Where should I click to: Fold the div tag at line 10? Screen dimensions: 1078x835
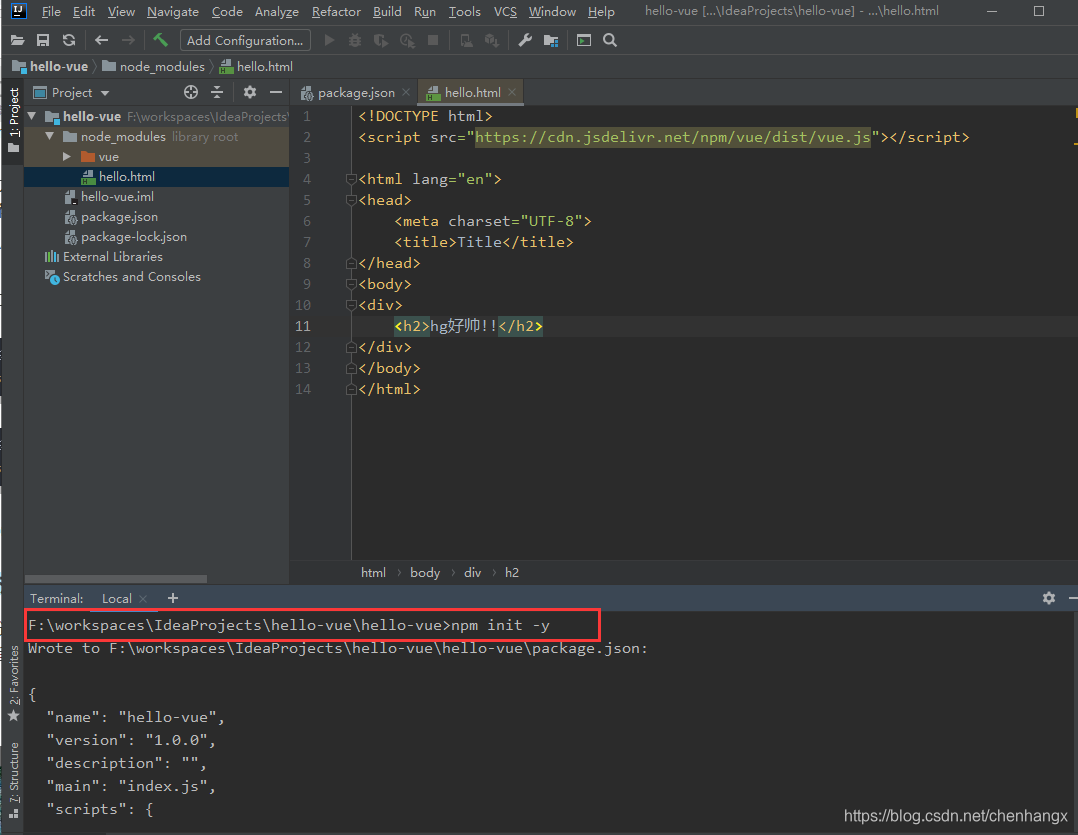pos(351,305)
